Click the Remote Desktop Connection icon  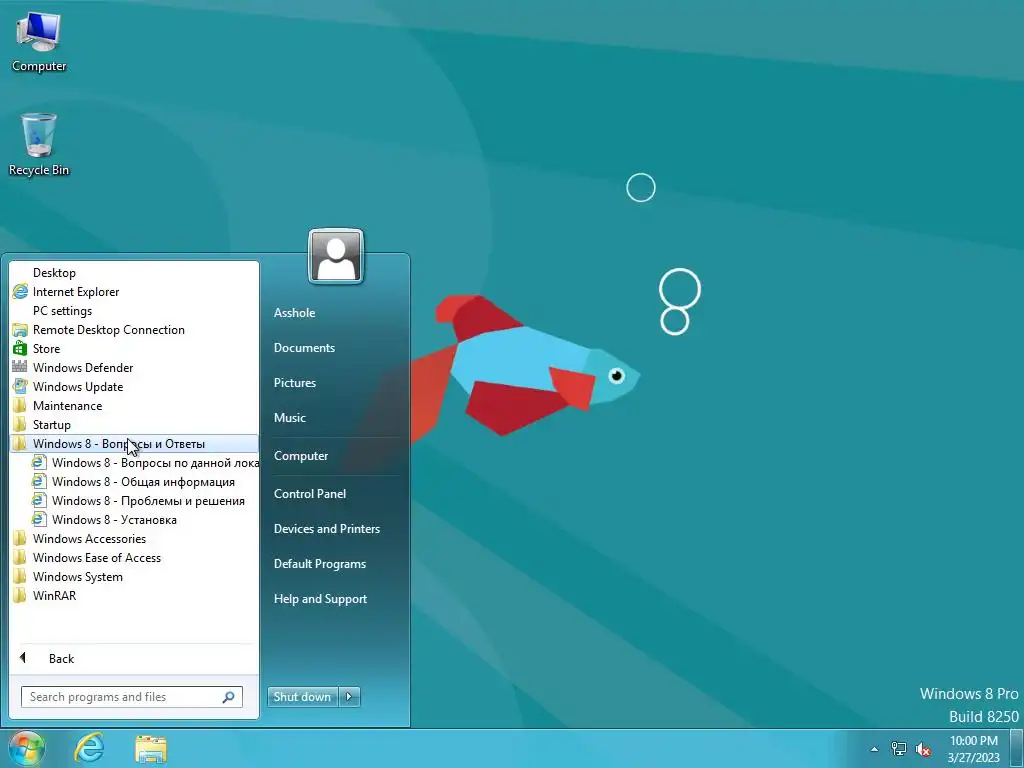coord(20,330)
